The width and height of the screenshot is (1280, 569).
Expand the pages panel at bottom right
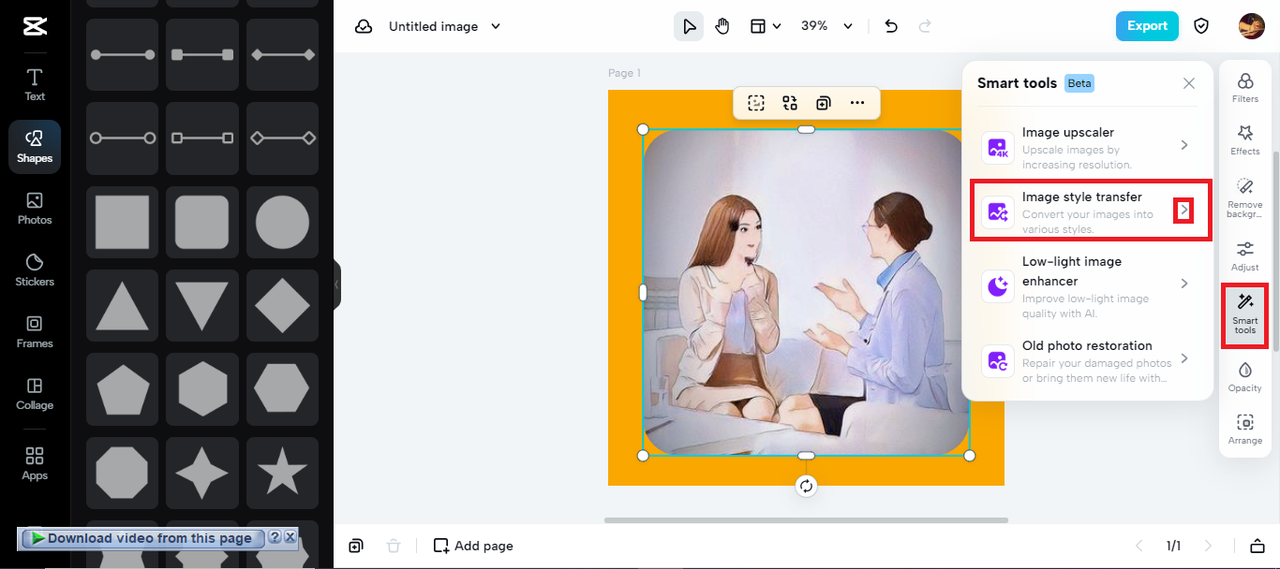(x=1257, y=546)
